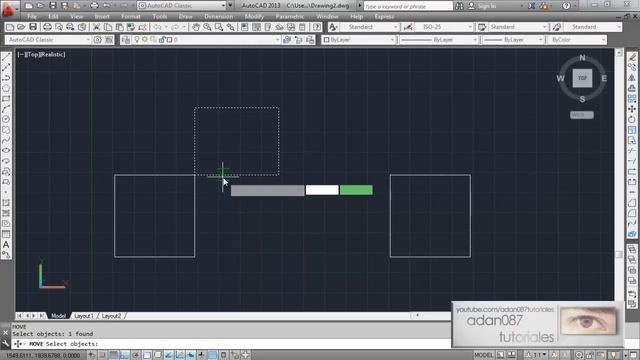
Task: Click the Text Style icon
Action: pyautogui.click(x=333, y=27)
